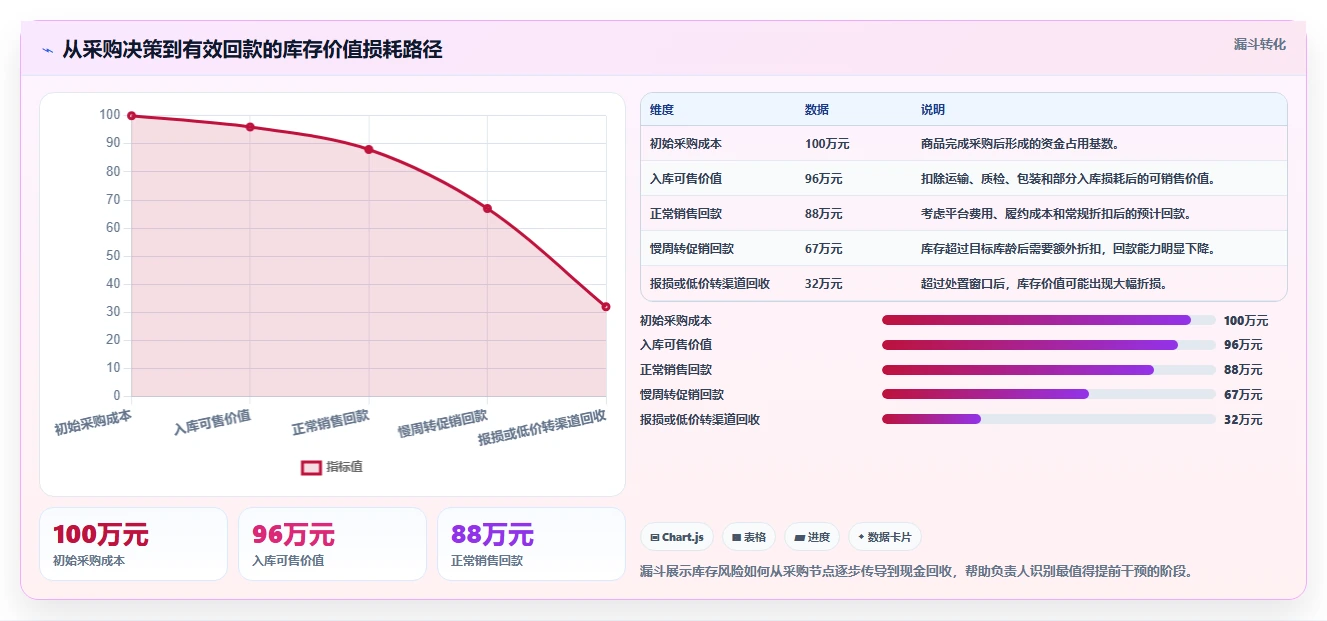Click the footer note starting 漏斗展示库存风险
Viewport: 1327px width, 621px height.
[916, 572]
